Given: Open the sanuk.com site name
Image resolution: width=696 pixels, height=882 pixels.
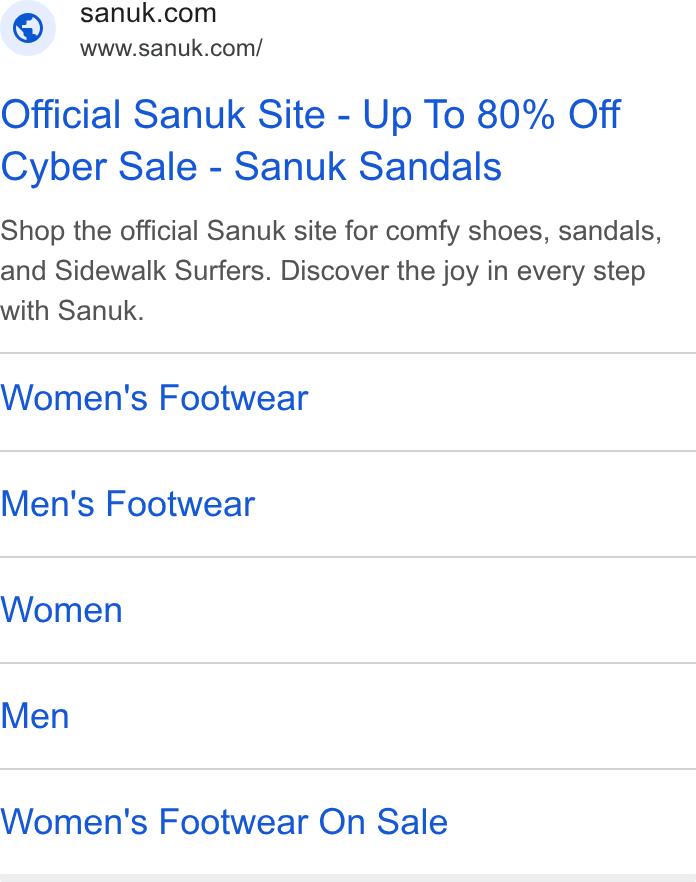Looking at the screenshot, I should click(148, 13).
